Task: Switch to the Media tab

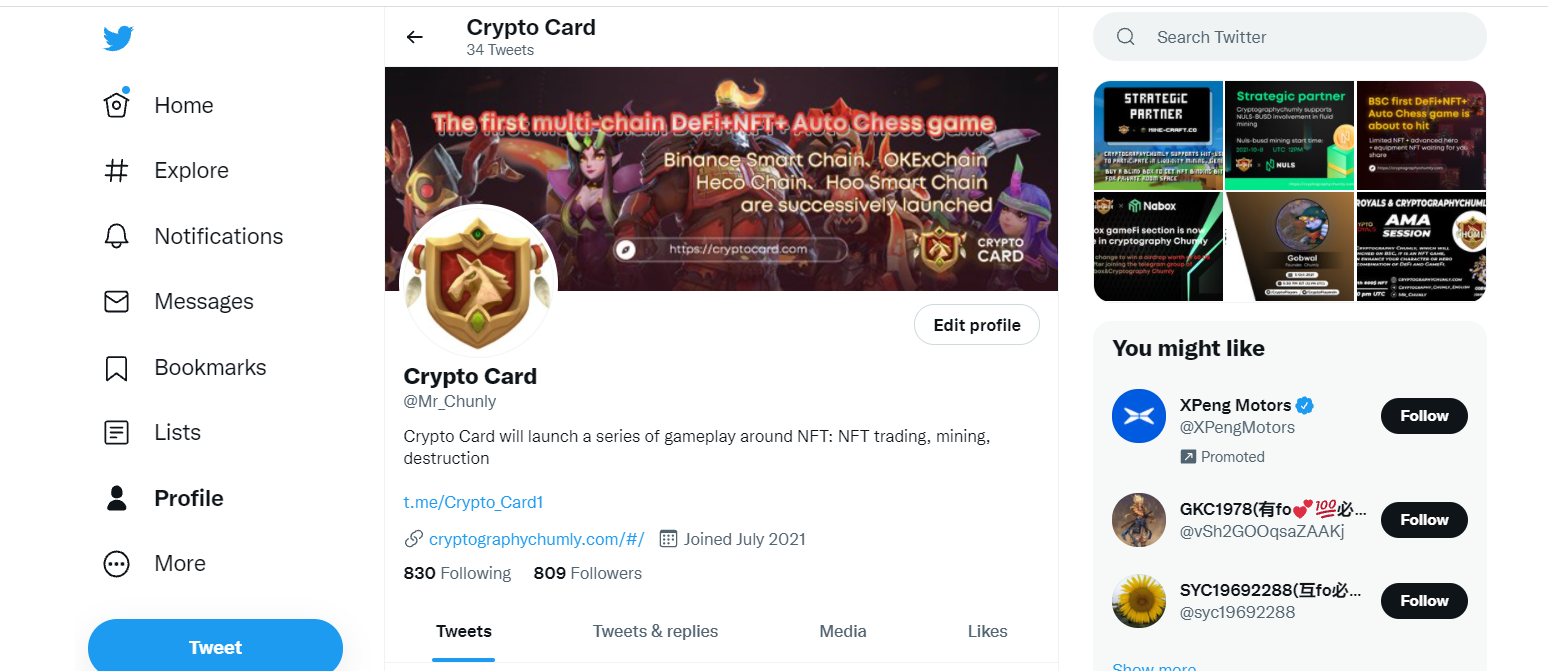Action: point(843,631)
